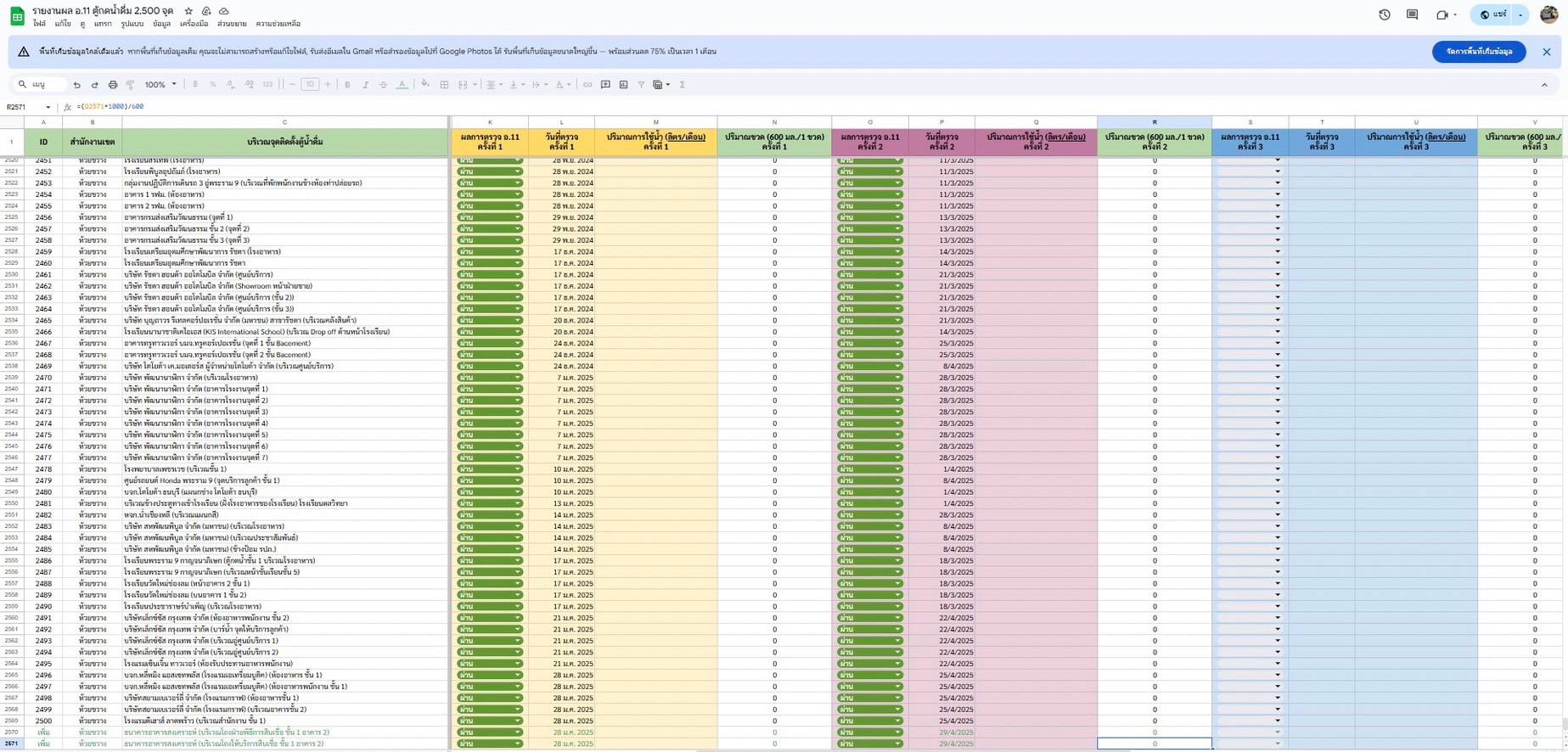Click the move-to-folder icon beside title

click(x=206, y=11)
